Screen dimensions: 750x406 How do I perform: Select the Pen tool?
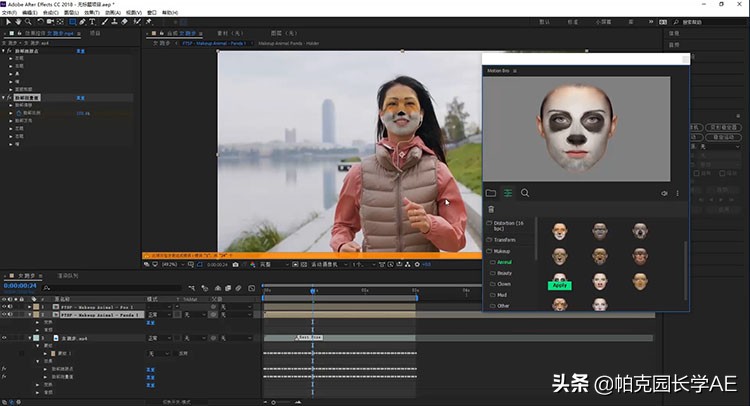click(83, 22)
